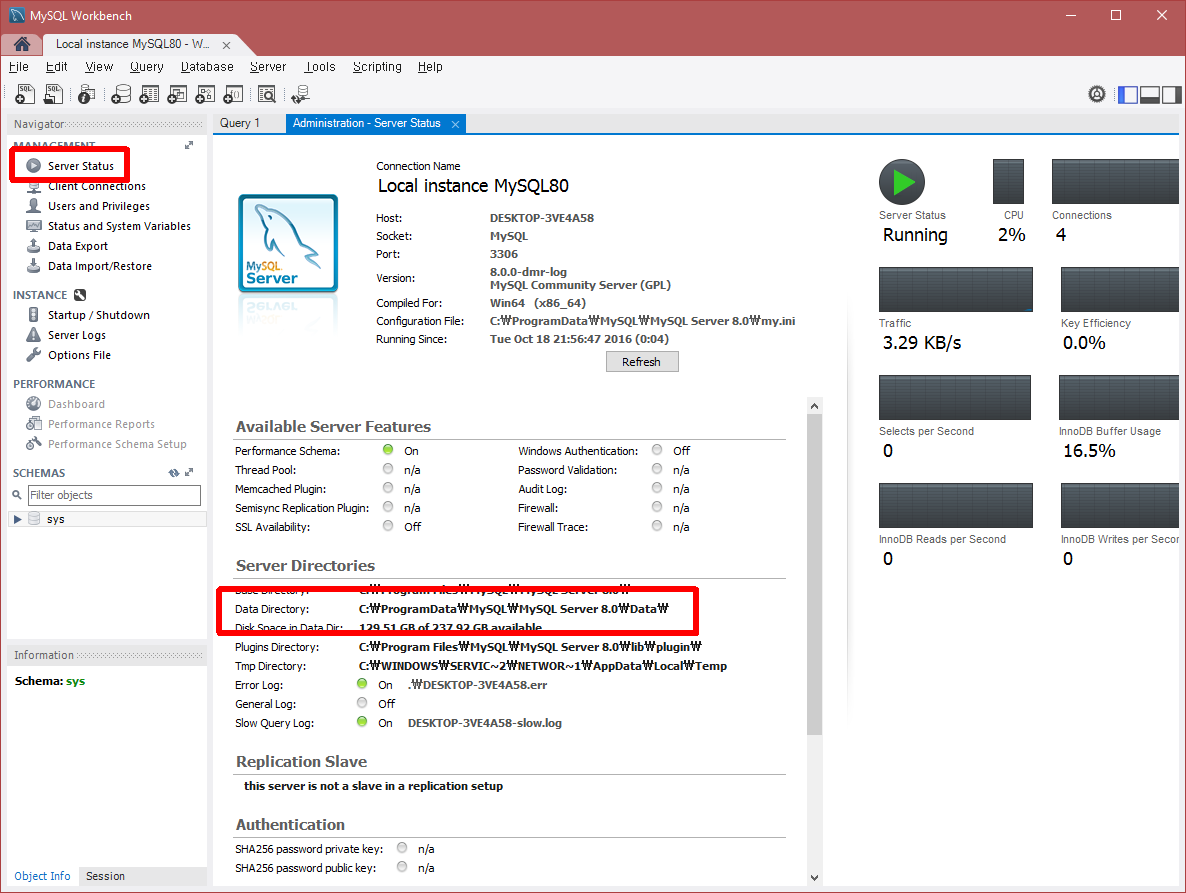
Task: Open the Scripting menu
Action: 377,67
